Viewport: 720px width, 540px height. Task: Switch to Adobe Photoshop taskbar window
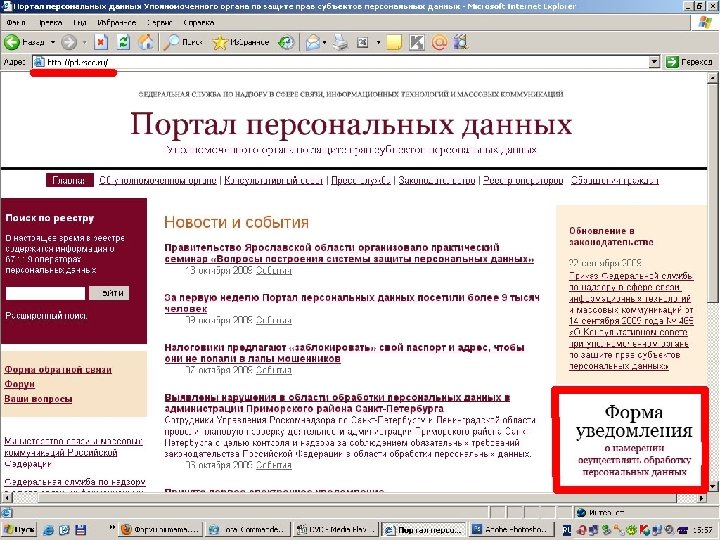(x=511, y=530)
